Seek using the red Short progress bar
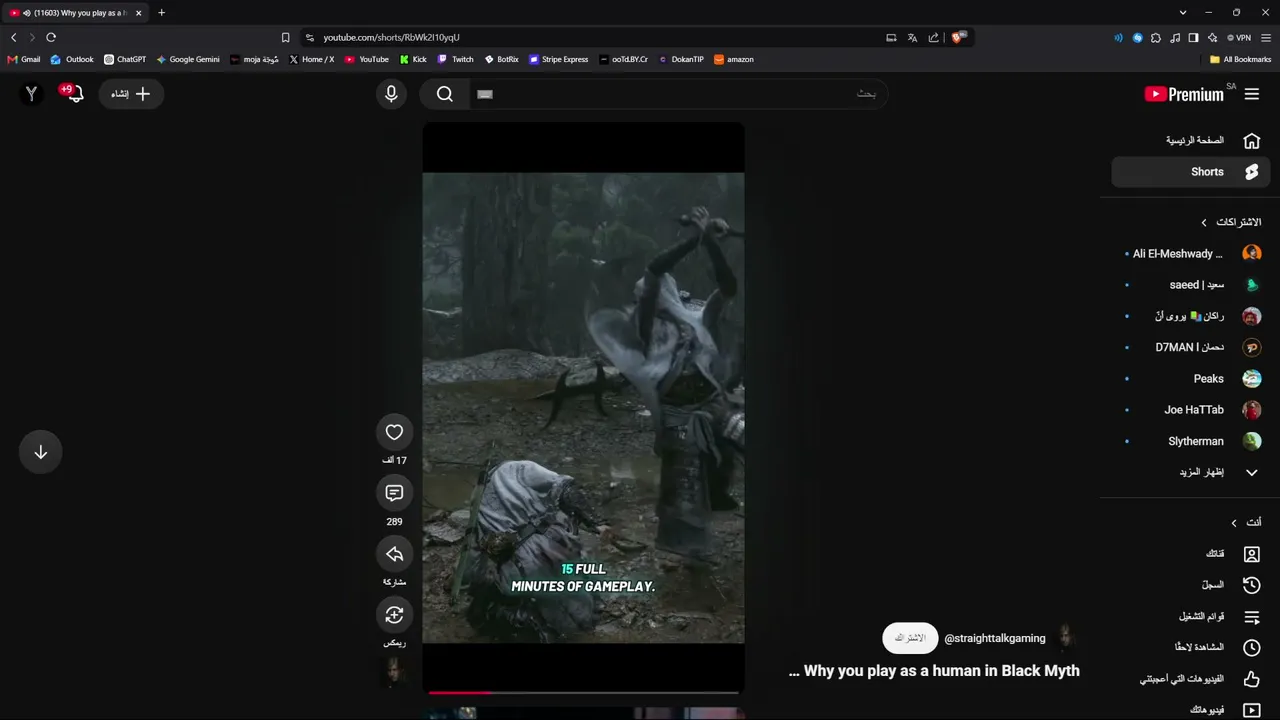 click(583, 692)
